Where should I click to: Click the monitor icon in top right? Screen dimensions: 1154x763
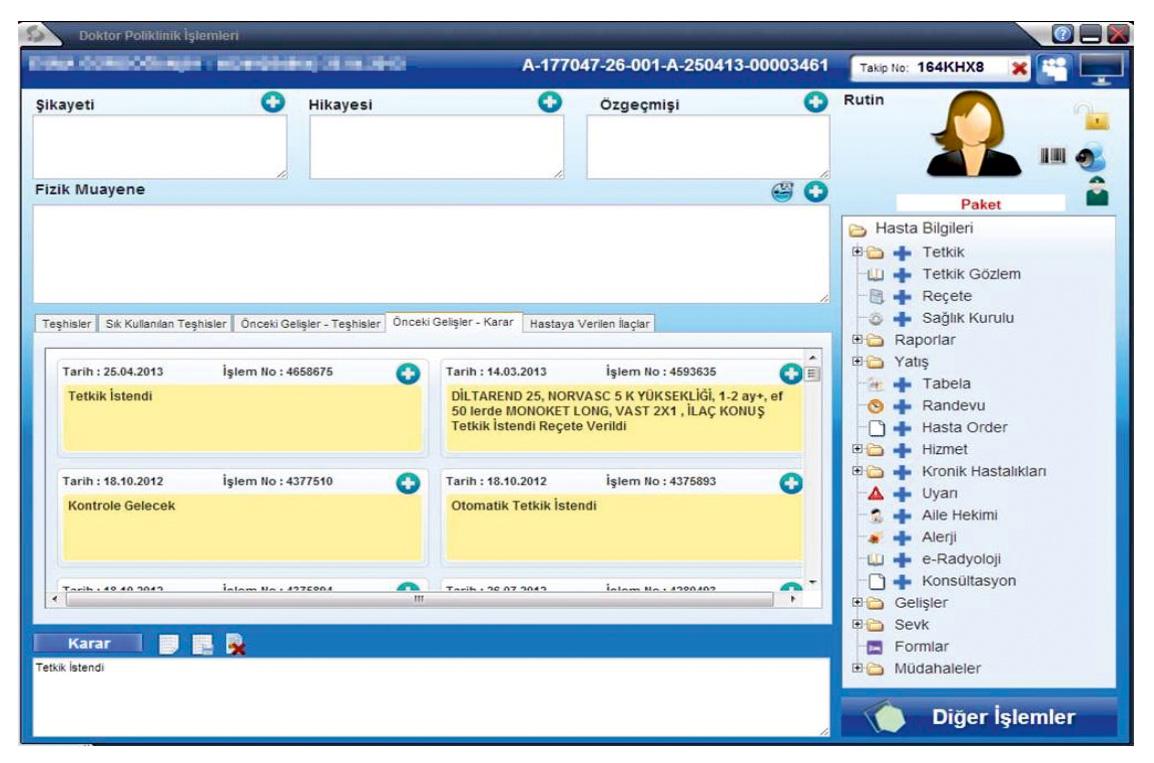tap(1100, 68)
